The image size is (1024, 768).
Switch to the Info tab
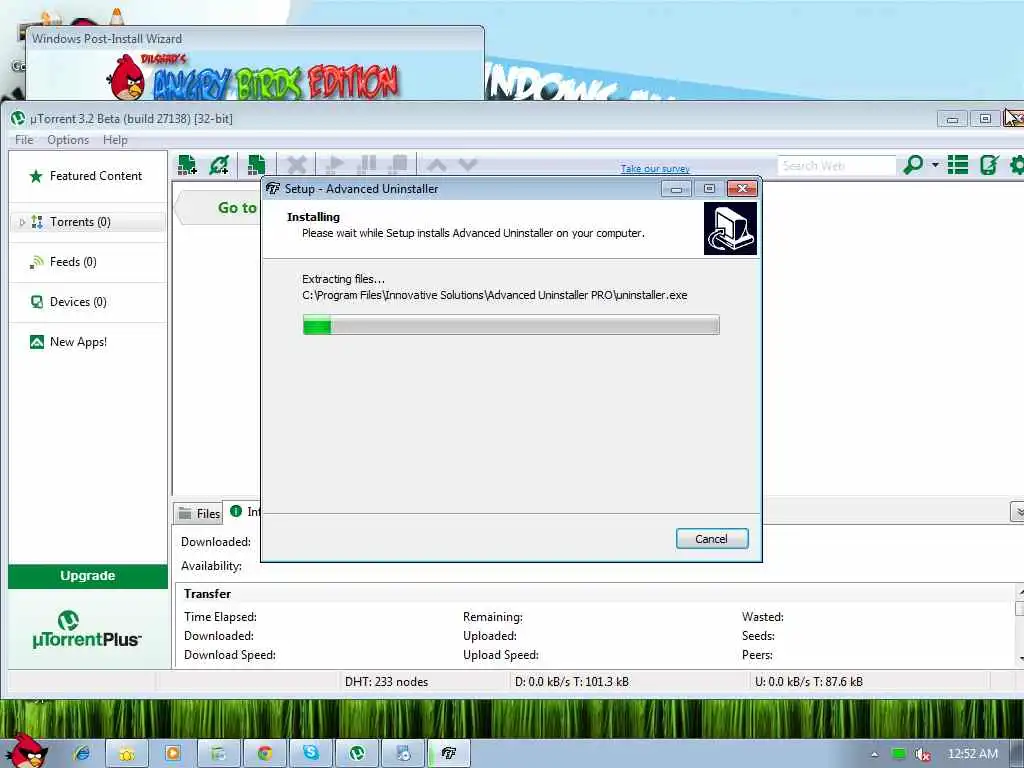[x=245, y=511]
